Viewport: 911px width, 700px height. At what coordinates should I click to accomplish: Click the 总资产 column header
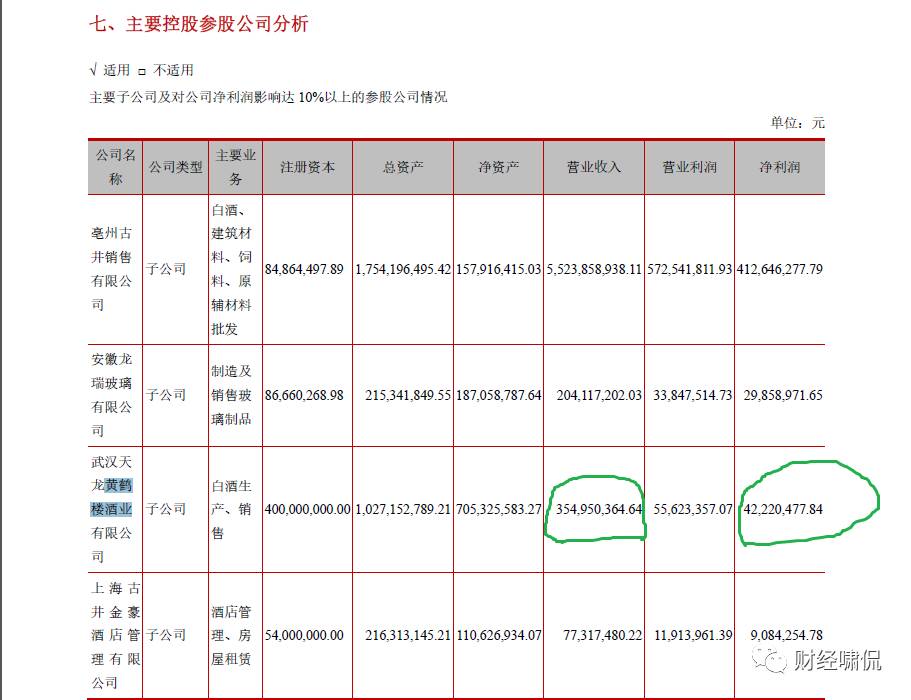(x=403, y=167)
